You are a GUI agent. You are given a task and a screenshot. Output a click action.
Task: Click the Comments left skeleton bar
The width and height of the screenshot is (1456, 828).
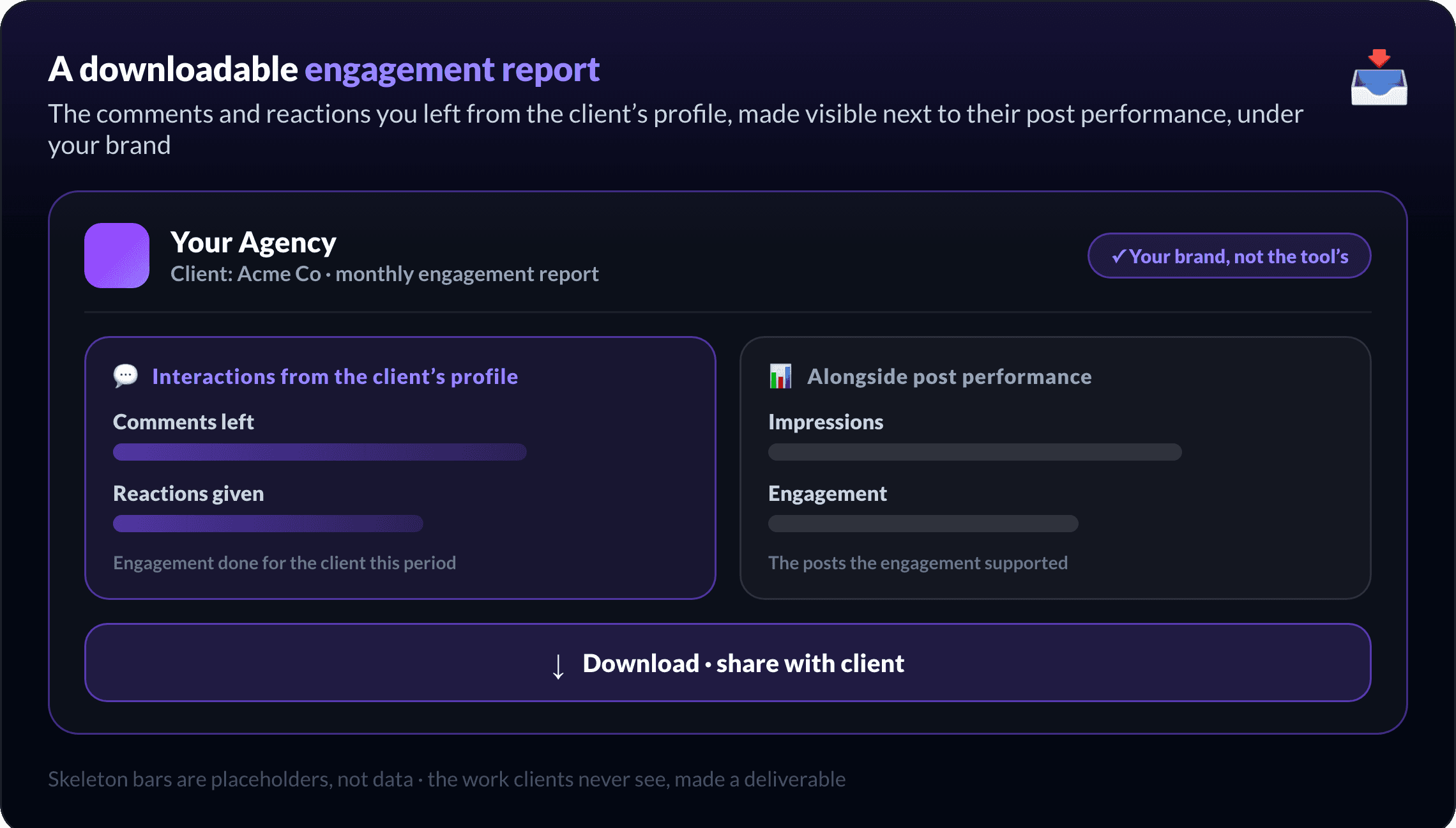coord(320,452)
